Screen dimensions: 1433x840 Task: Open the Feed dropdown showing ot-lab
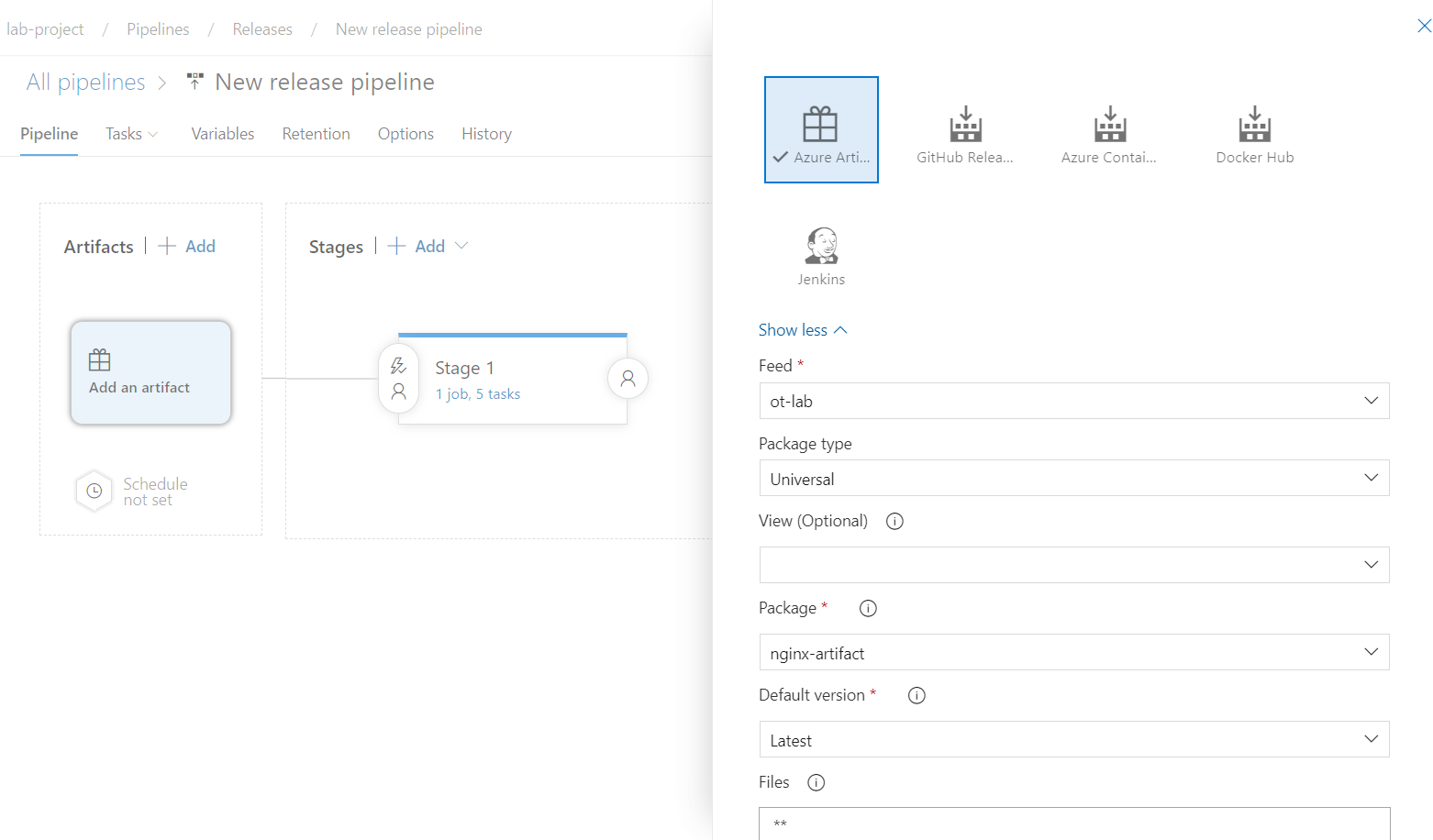pos(1074,401)
